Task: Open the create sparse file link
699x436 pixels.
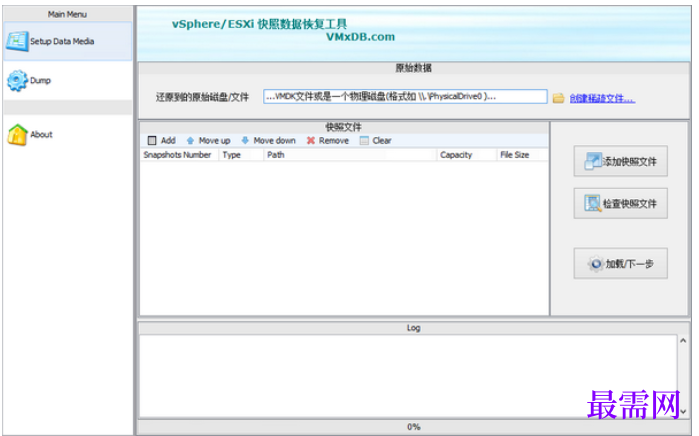Action: point(602,99)
